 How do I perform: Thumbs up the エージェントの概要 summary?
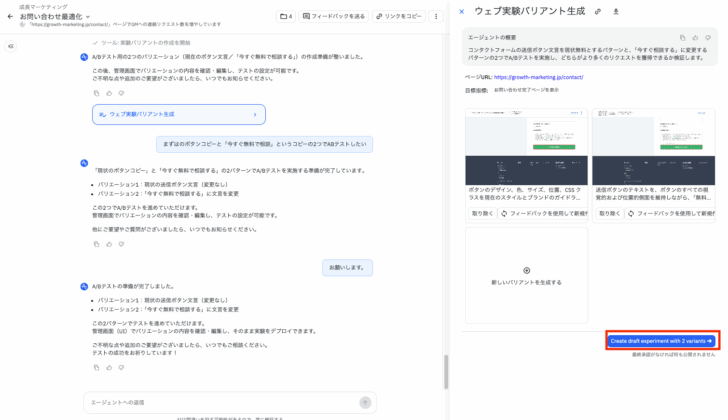point(696,37)
